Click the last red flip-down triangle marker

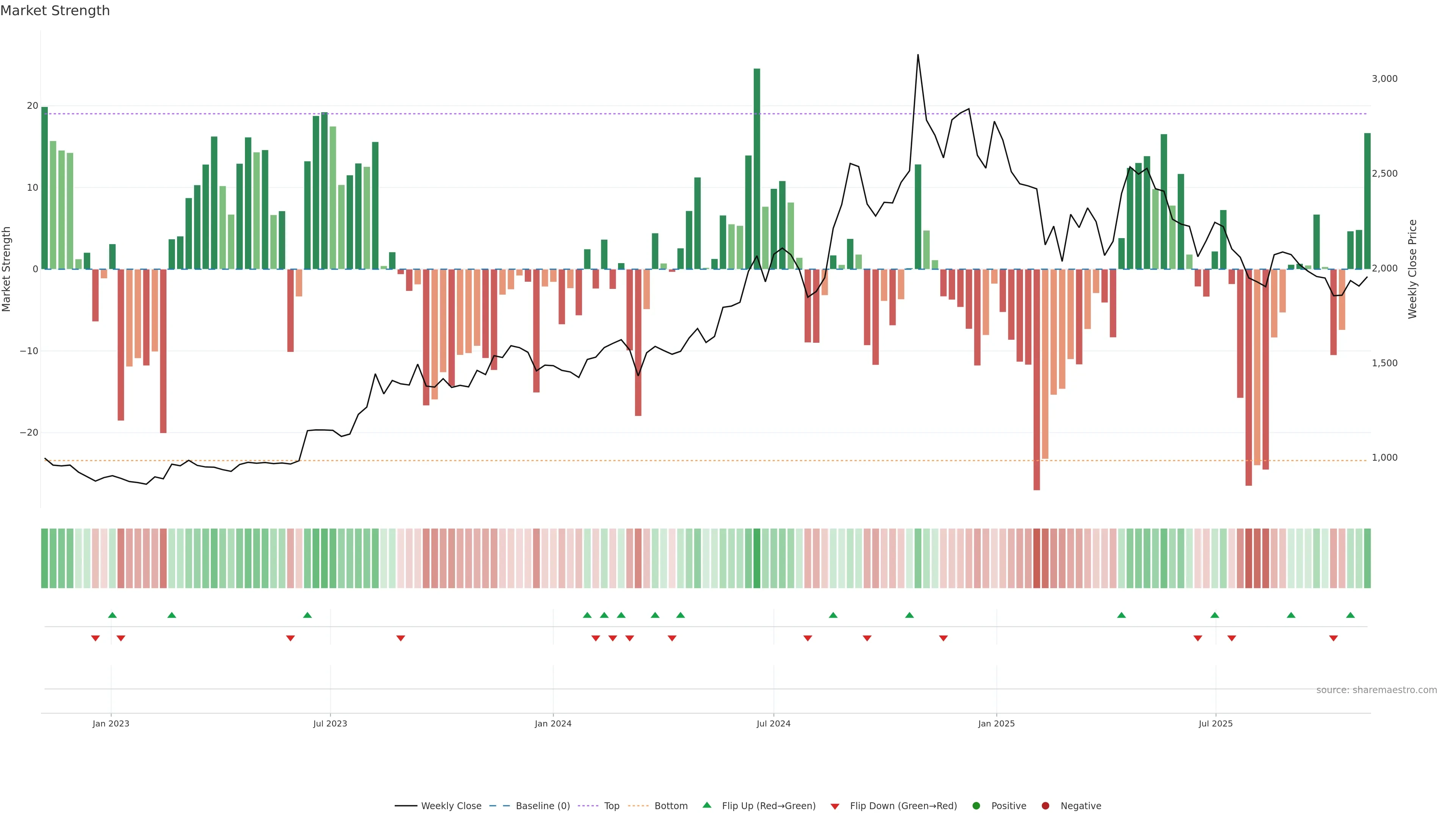pyautogui.click(x=1334, y=638)
